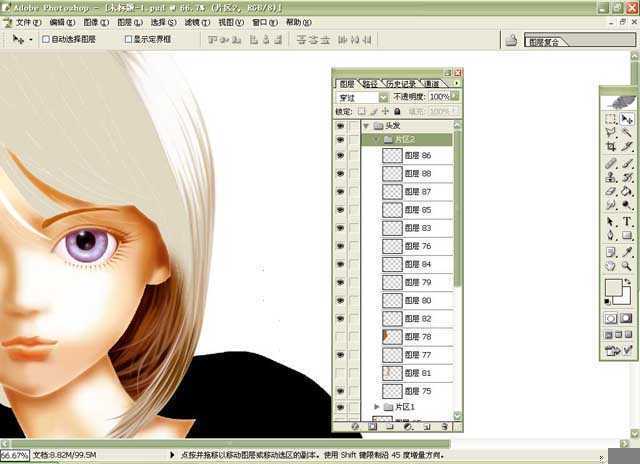Select the Rectangular Marquee tool

coord(611,119)
